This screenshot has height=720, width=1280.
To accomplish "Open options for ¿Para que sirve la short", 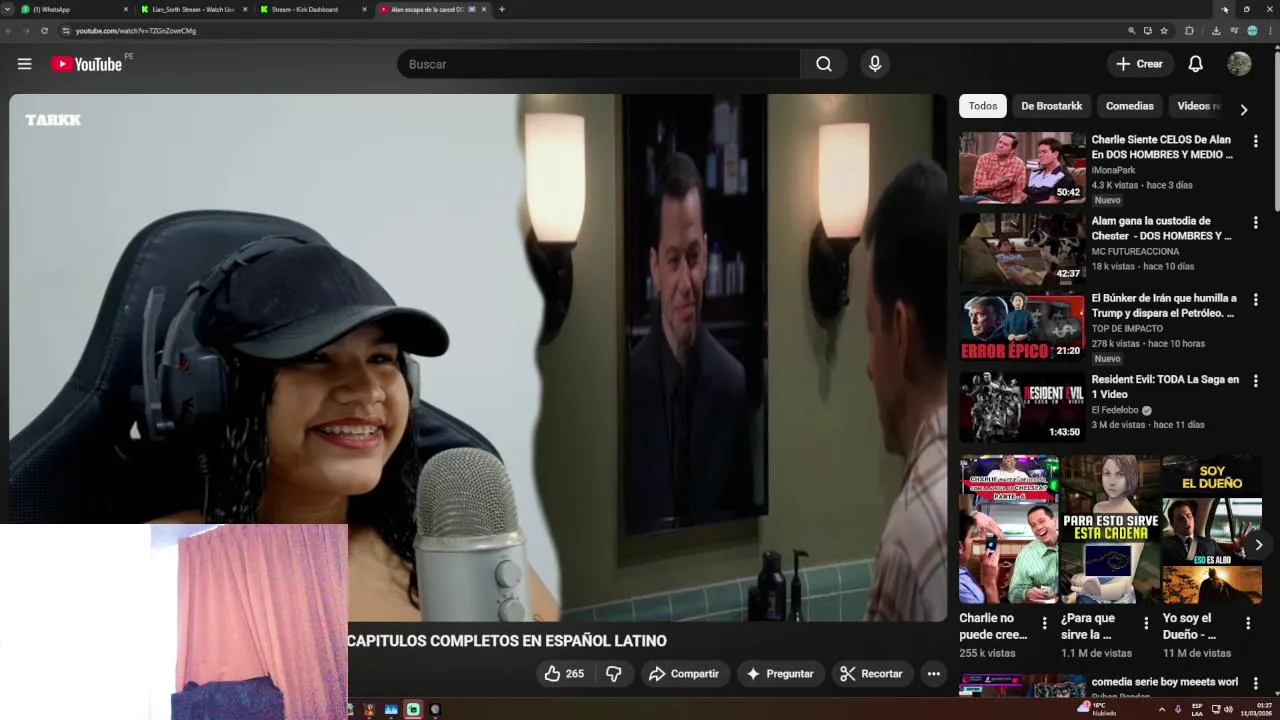I will (1146, 623).
